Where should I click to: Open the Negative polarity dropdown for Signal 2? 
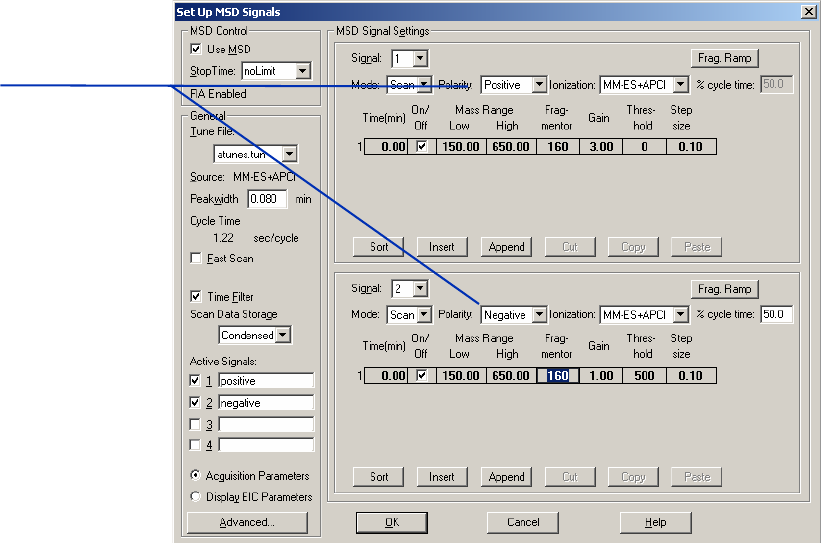[x=539, y=315]
